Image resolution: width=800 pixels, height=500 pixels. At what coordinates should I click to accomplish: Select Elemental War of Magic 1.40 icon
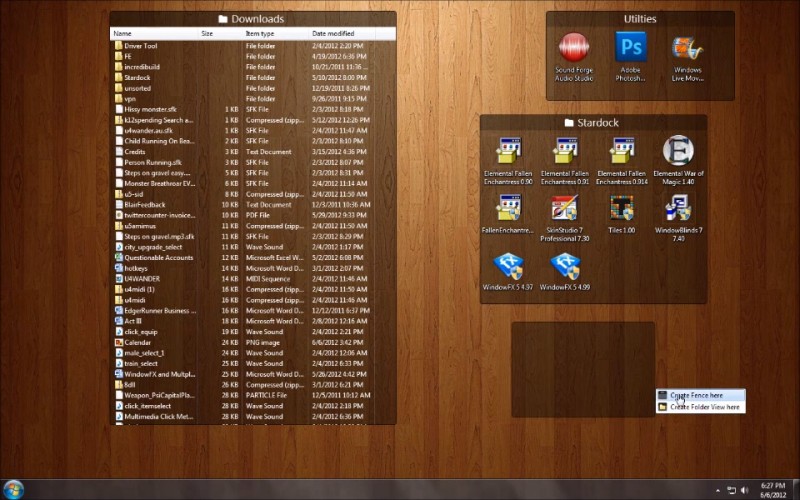[679, 161]
